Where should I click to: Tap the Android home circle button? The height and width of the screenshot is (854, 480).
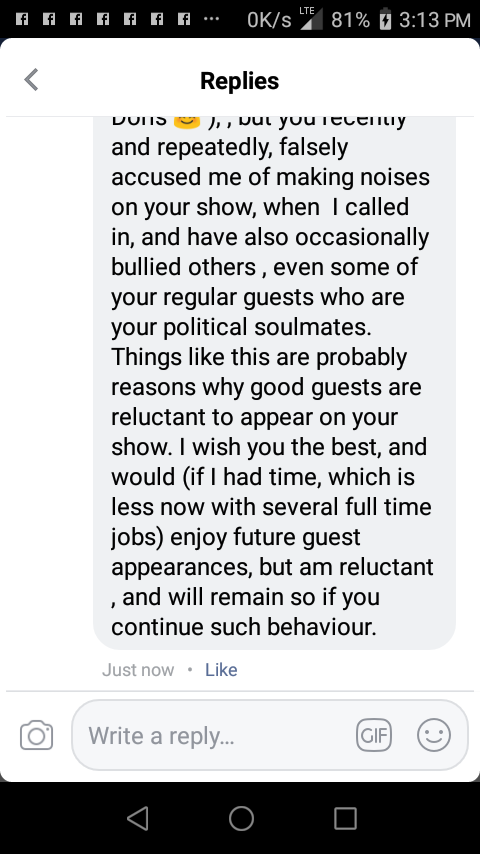241,818
